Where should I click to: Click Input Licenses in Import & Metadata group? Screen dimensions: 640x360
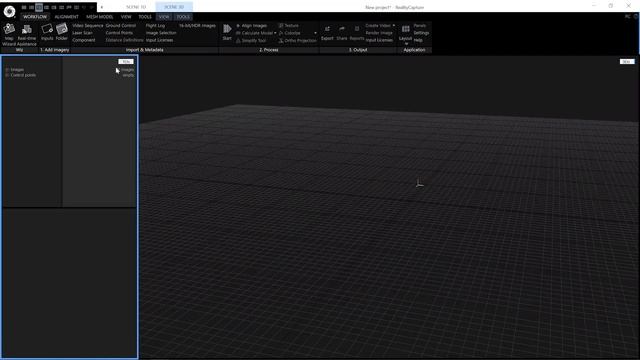[160, 40]
